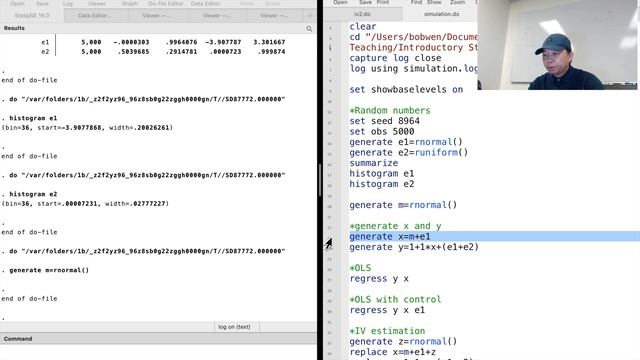This screenshot has height=360, width=640.
Task: Click Open in Stata main toolbar
Action: (x=17, y=3)
